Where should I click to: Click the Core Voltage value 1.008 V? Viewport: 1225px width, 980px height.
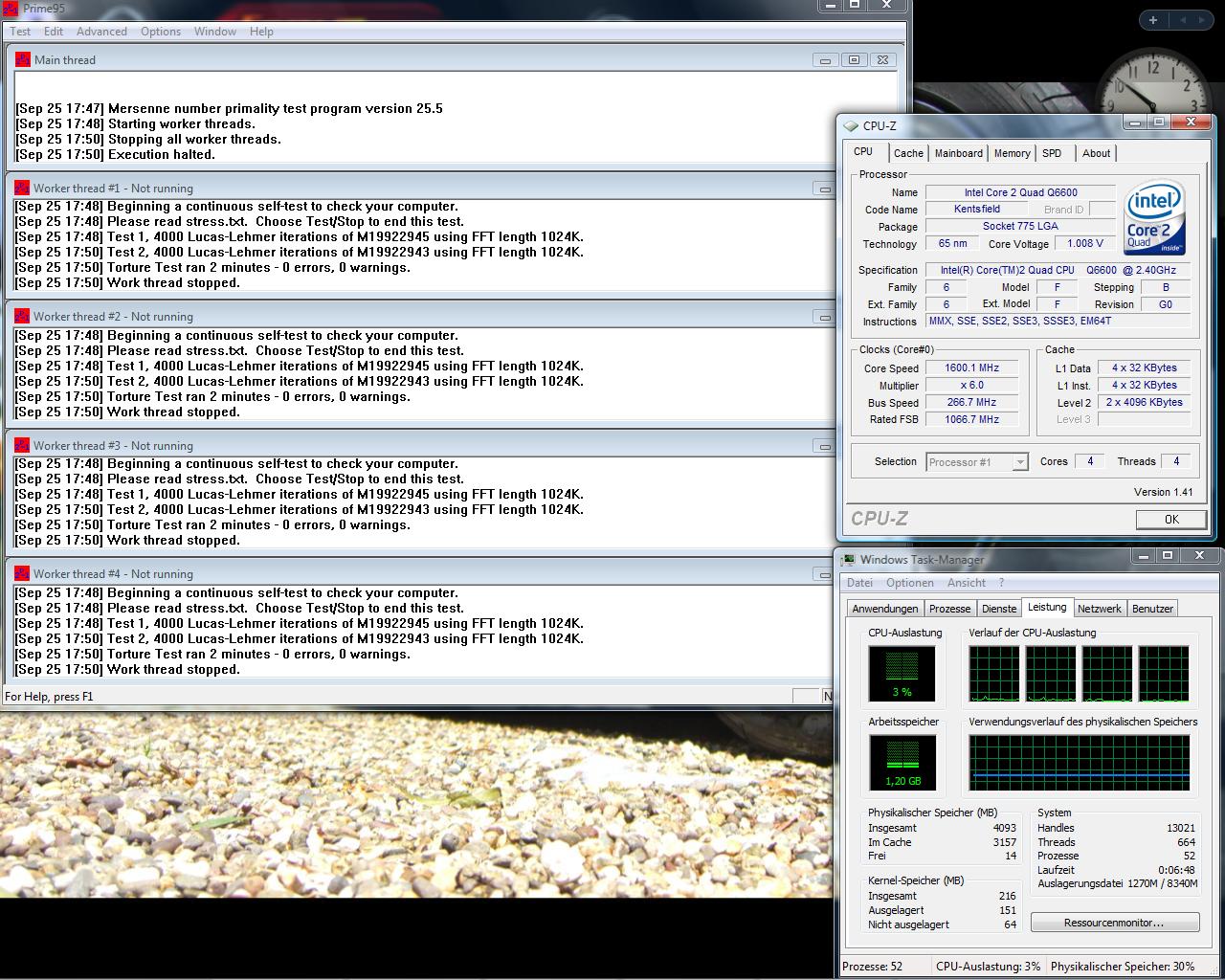pyautogui.click(x=1085, y=243)
